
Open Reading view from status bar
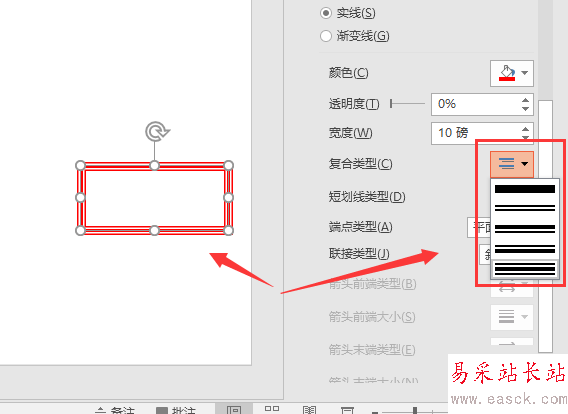pos(310,410)
